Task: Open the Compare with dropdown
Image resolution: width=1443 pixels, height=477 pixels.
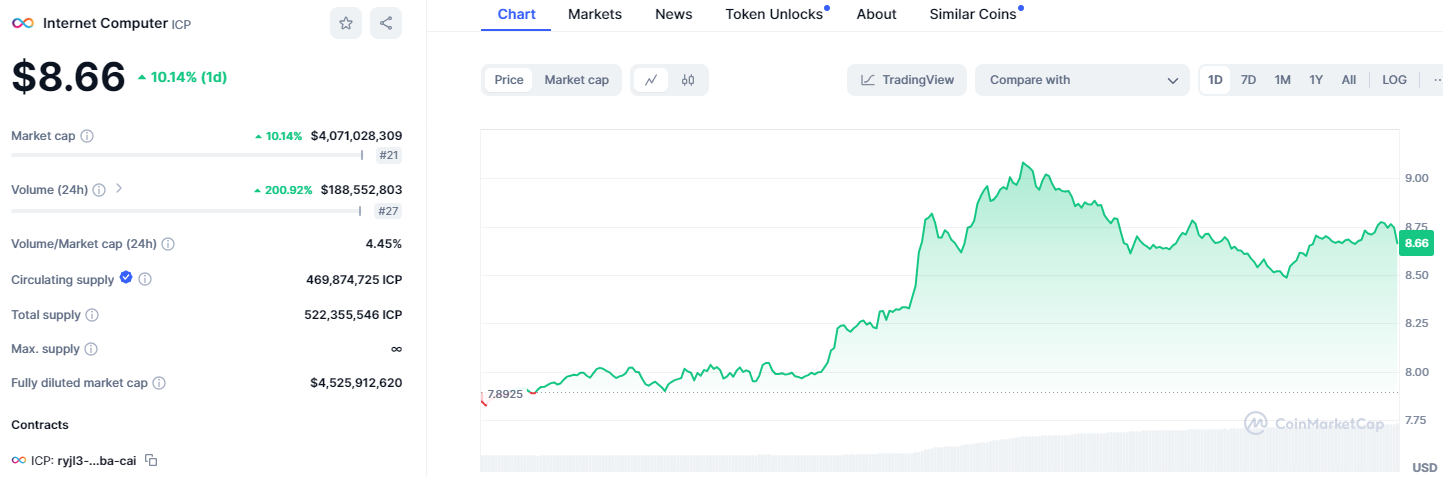Action: click(1082, 80)
